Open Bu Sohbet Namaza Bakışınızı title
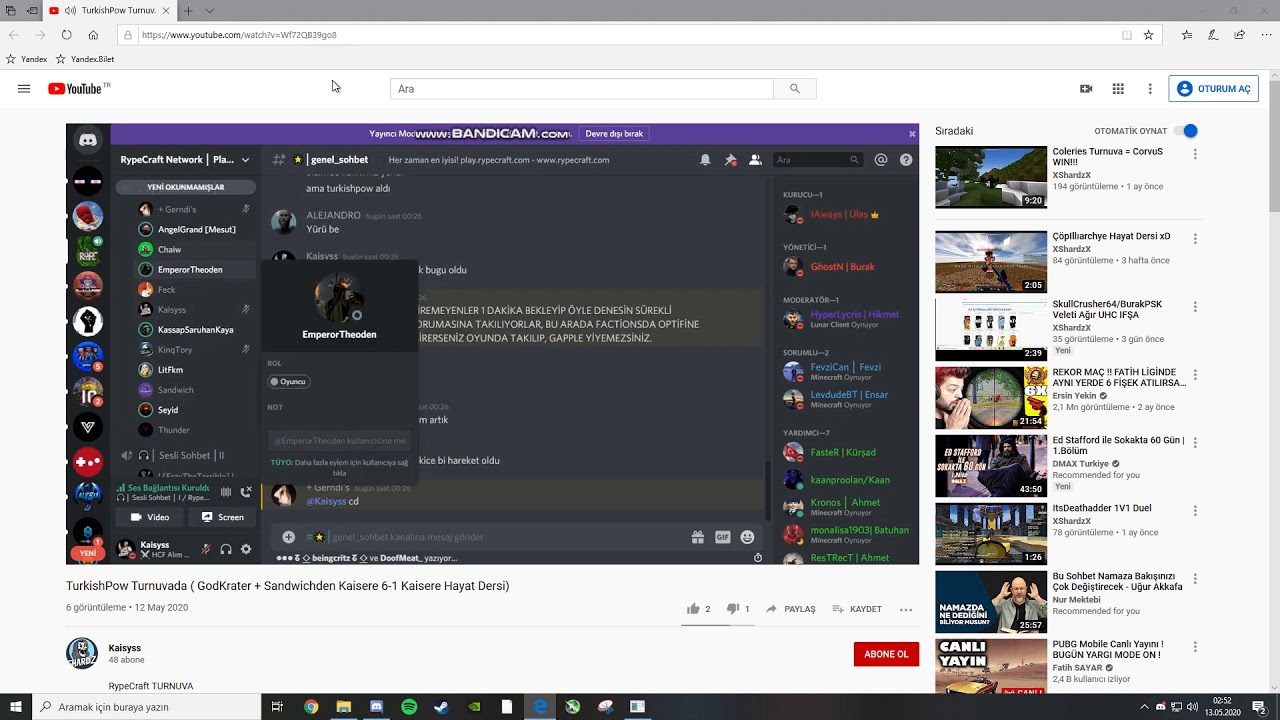 pos(1117,581)
